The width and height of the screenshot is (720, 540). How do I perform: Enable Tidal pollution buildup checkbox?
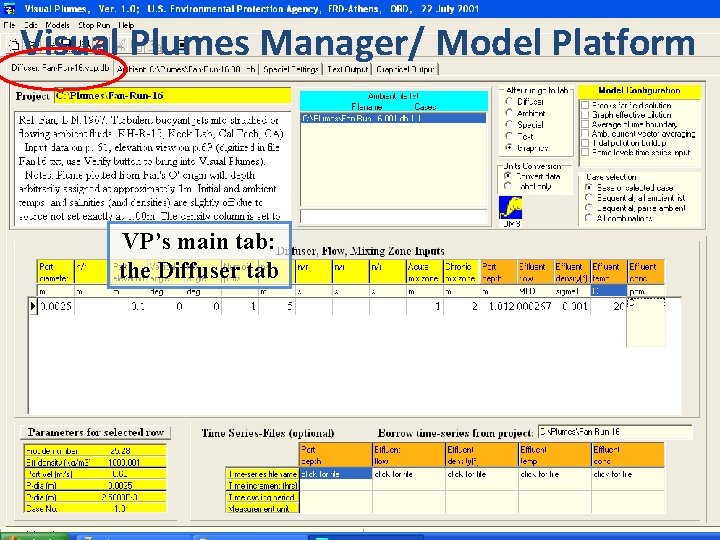585,143
